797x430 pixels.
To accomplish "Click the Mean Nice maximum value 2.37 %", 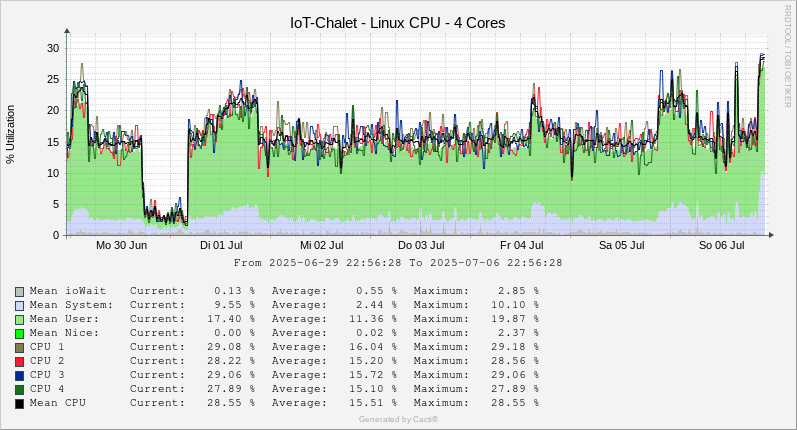I will tap(518, 333).
